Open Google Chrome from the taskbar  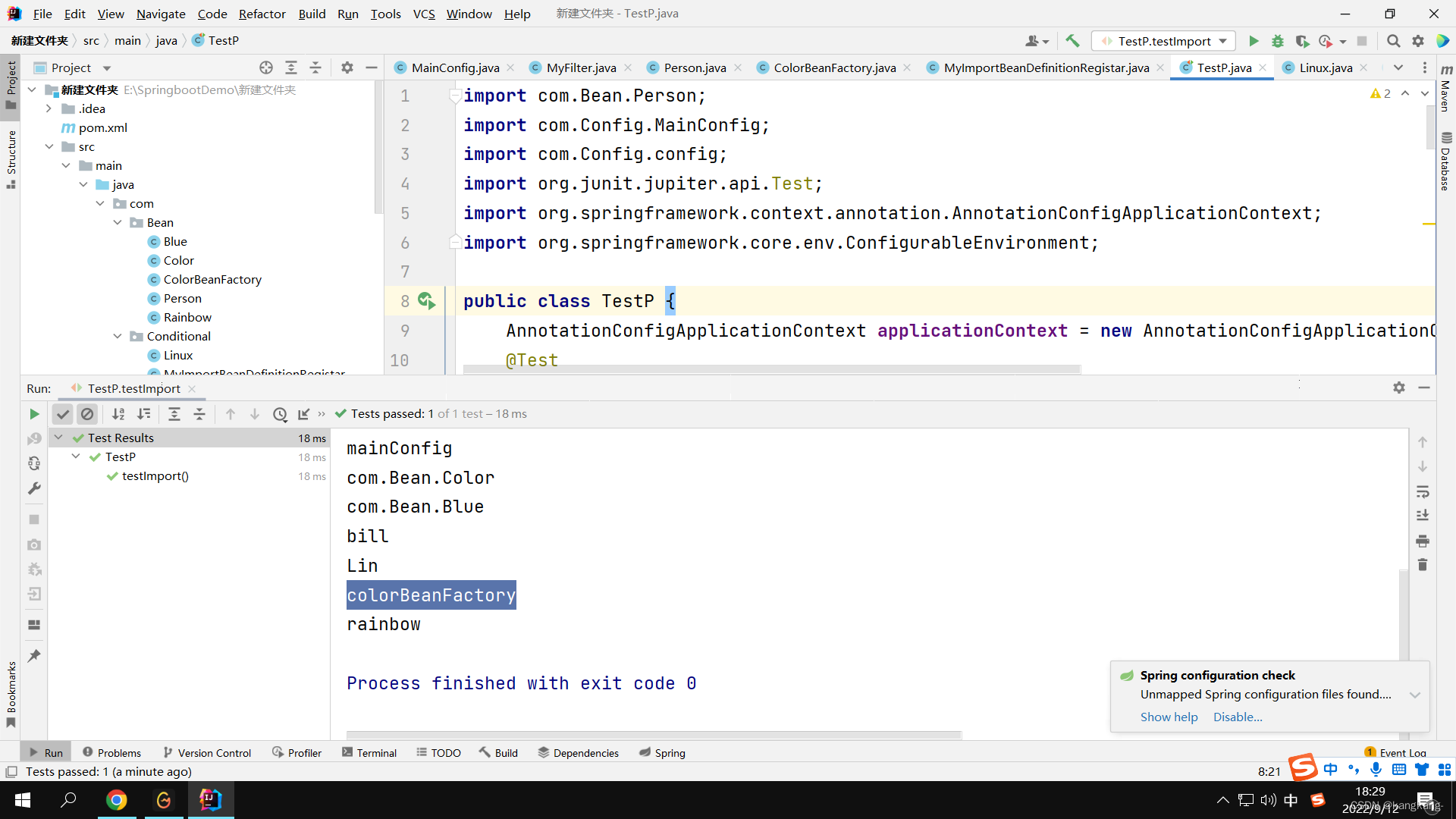pos(116,800)
